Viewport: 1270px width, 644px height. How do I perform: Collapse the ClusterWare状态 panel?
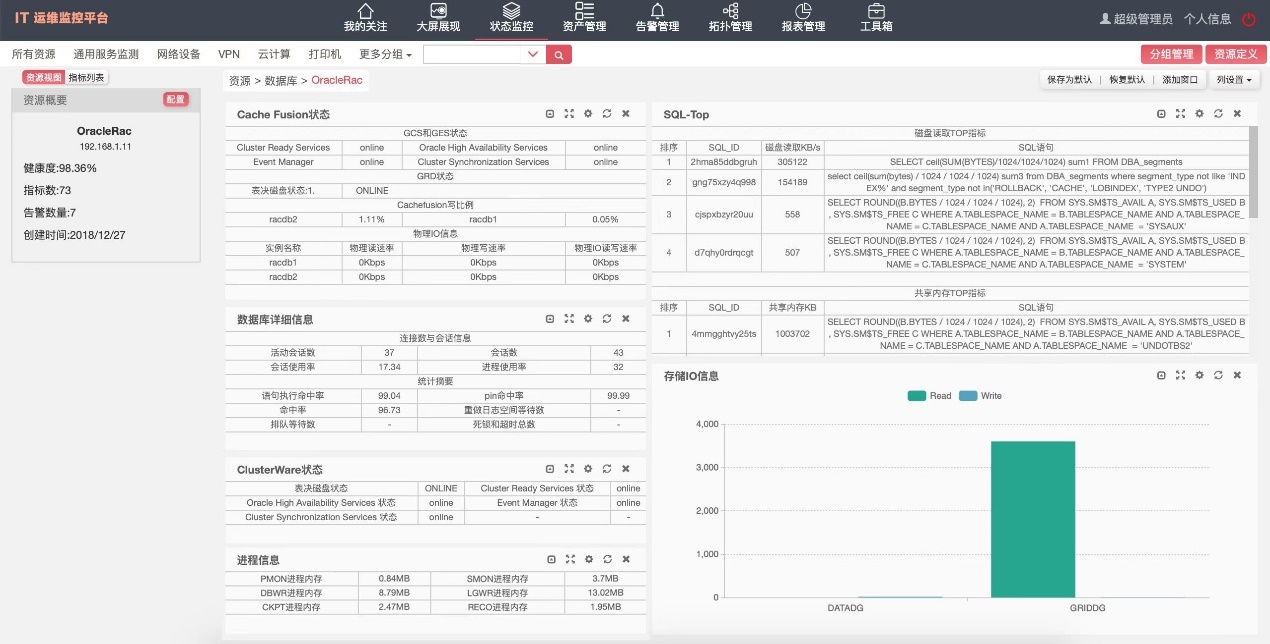click(x=551, y=468)
